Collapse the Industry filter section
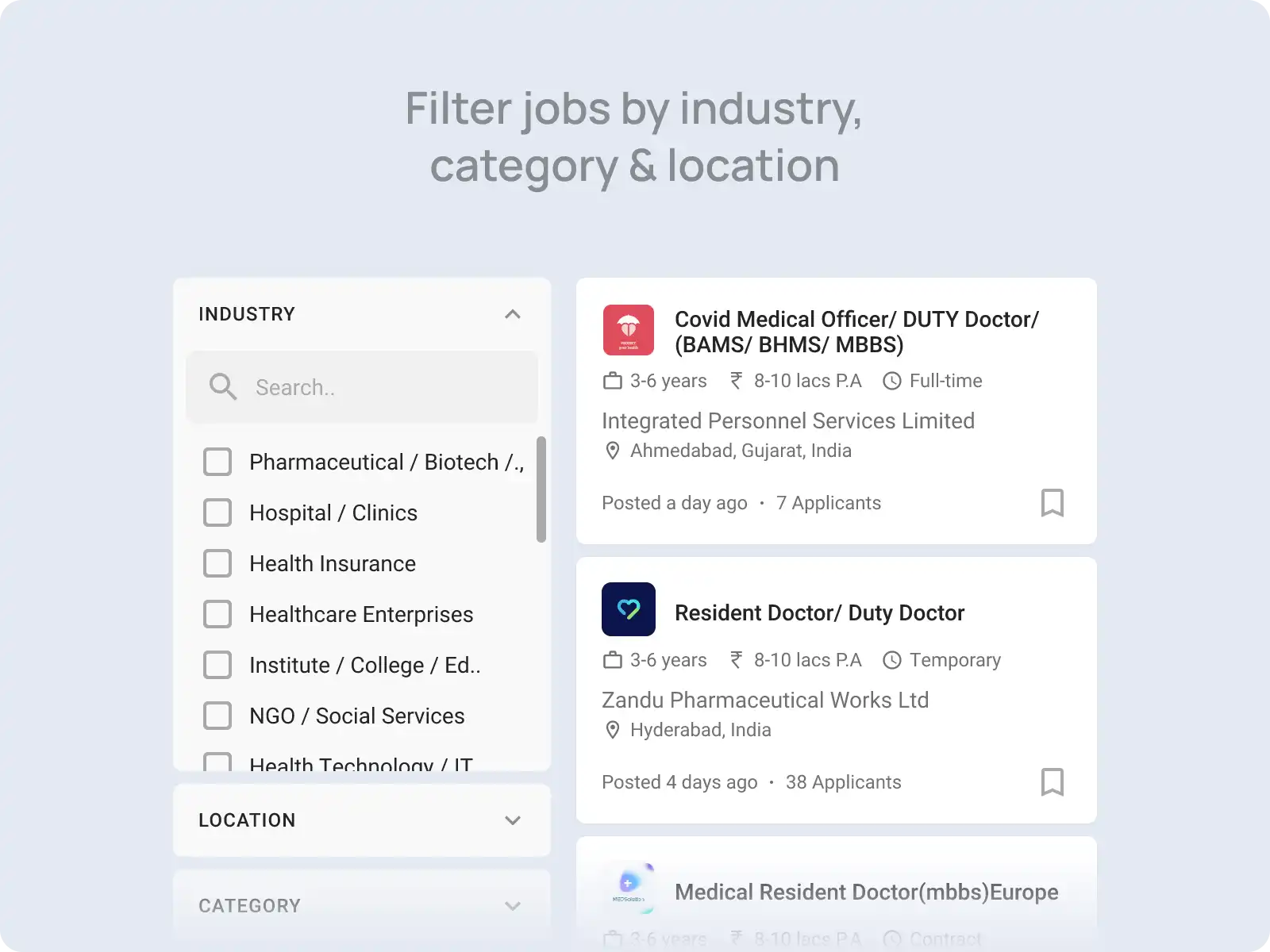Screen dimensions: 1270x952 pos(513,314)
